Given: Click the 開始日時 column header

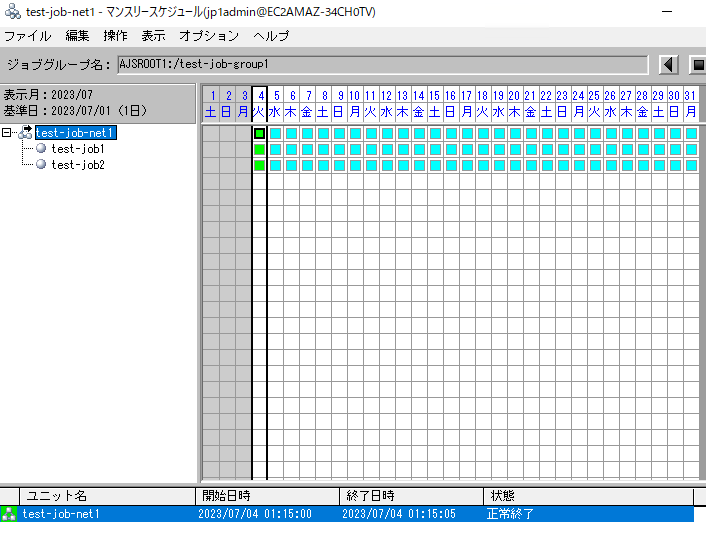Looking at the screenshot, I should tap(226, 496).
